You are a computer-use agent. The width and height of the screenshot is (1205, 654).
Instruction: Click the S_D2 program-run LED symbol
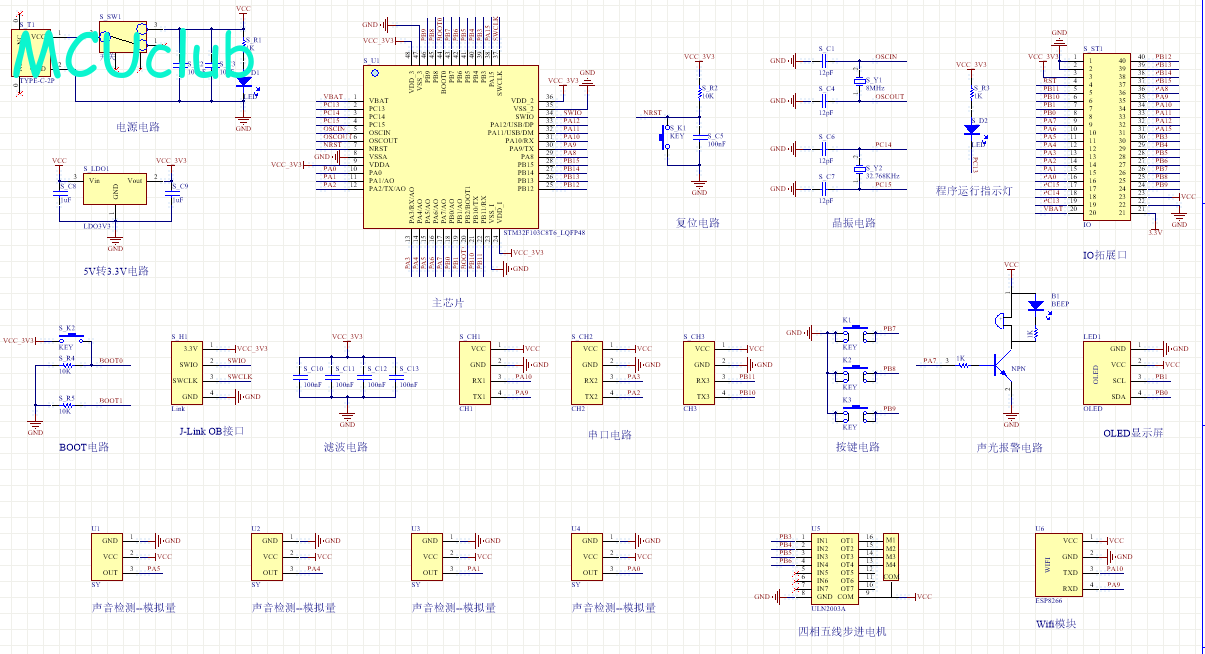tap(971, 130)
